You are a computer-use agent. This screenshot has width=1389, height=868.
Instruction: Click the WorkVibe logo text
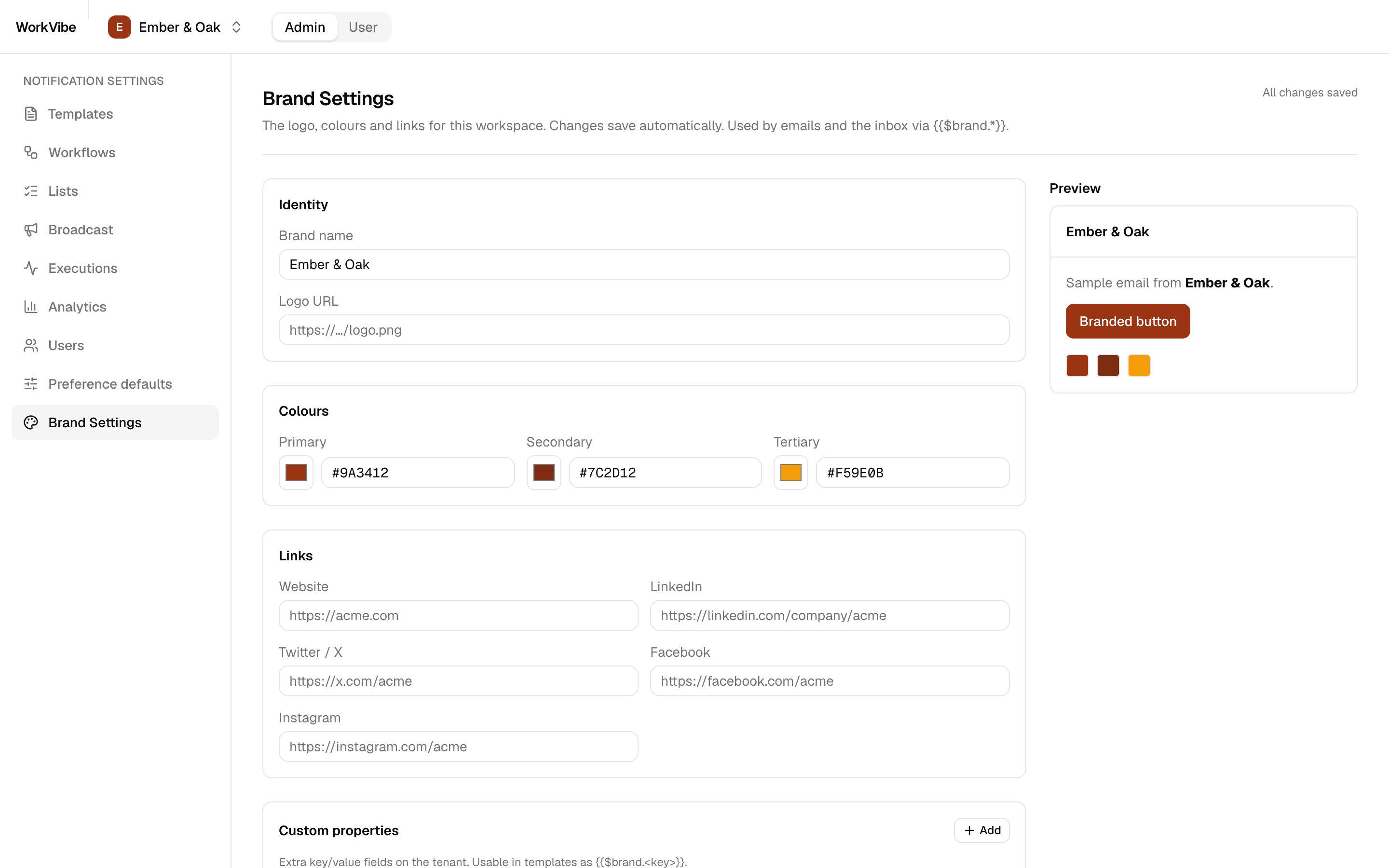pos(46,27)
